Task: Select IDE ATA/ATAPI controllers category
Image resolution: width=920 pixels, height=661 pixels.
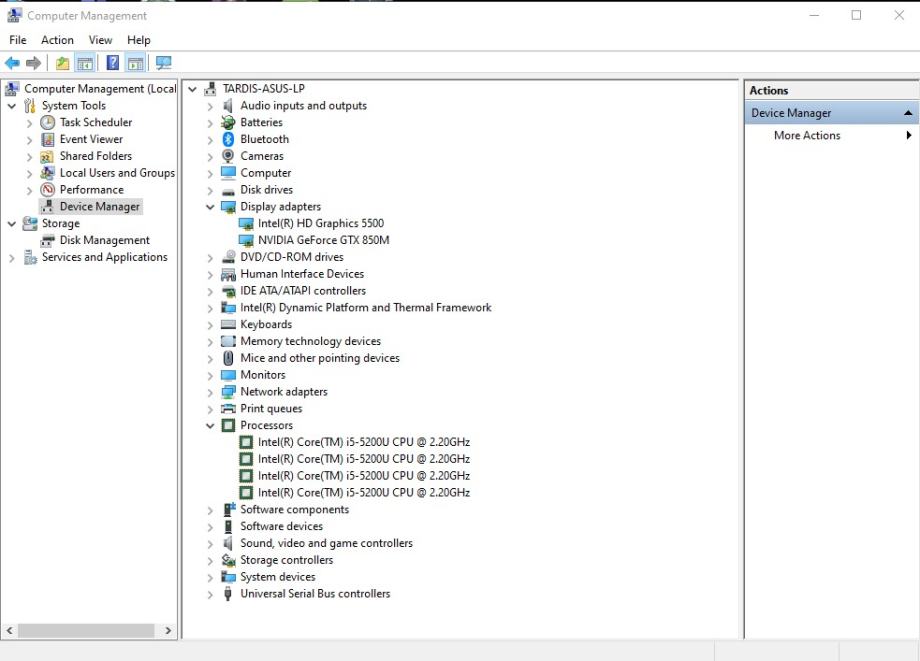Action: (303, 291)
